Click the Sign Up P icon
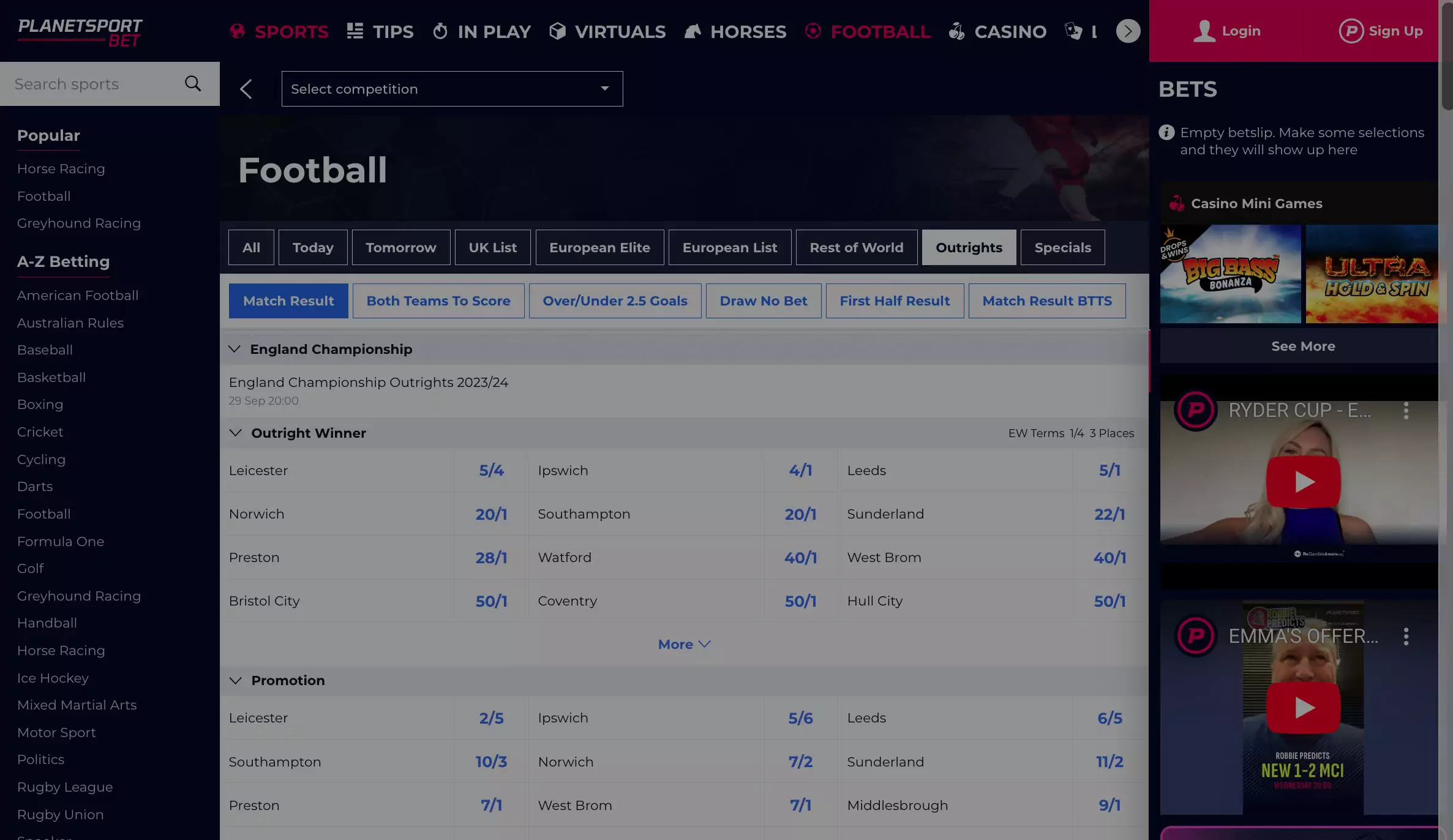1453x840 pixels. click(x=1351, y=31)
